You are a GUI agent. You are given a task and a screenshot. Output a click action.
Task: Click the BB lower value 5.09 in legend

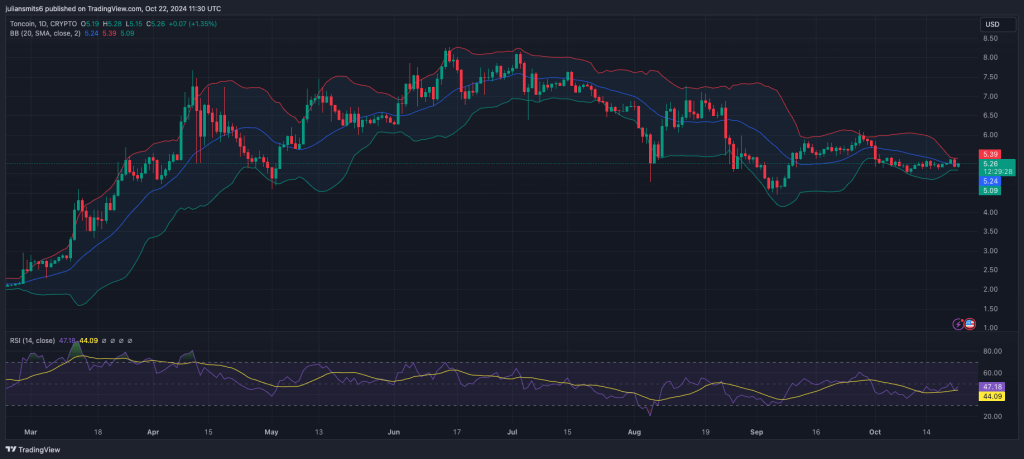click(x=127, y=33)
